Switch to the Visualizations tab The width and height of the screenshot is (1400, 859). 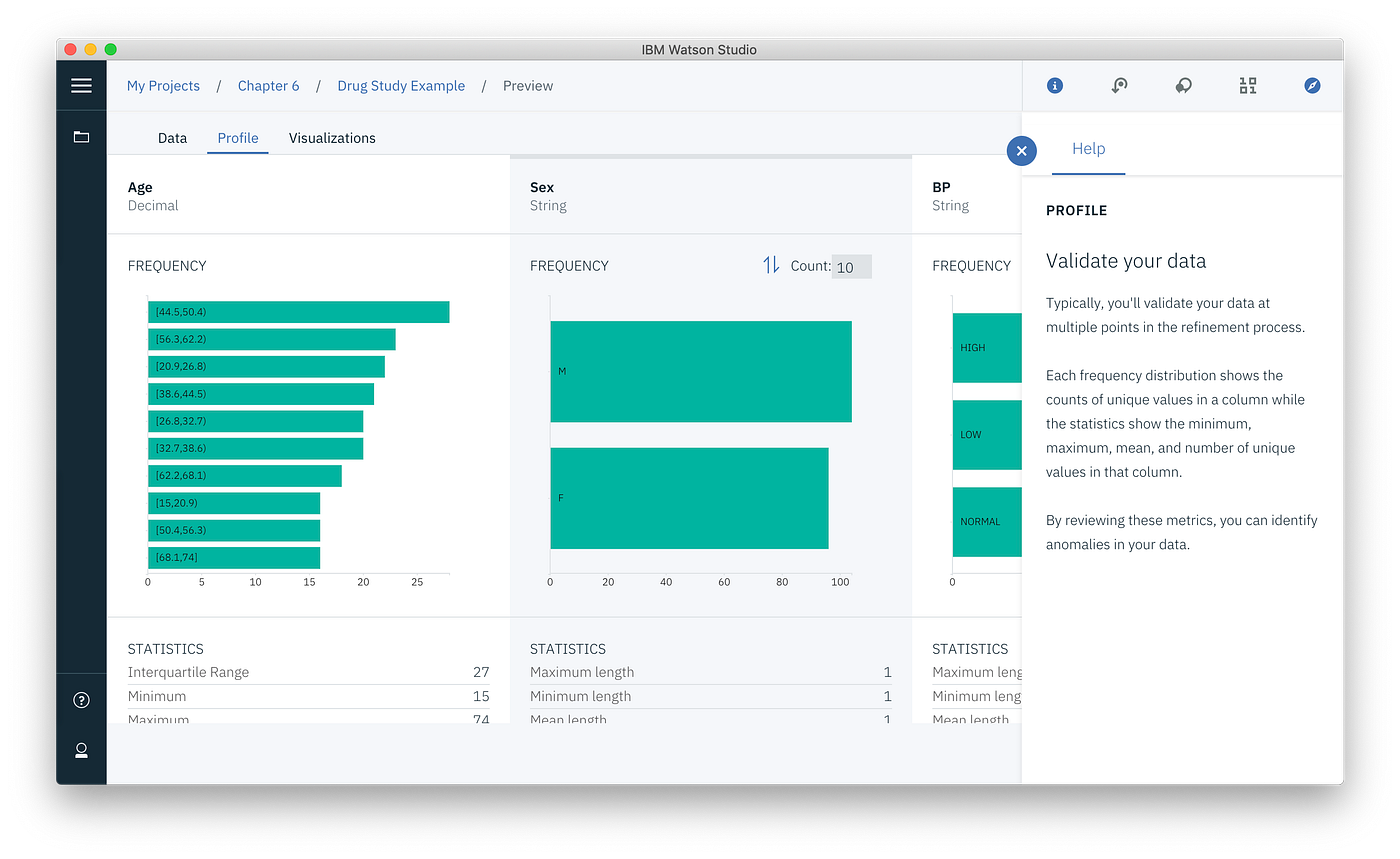[332, 137]
